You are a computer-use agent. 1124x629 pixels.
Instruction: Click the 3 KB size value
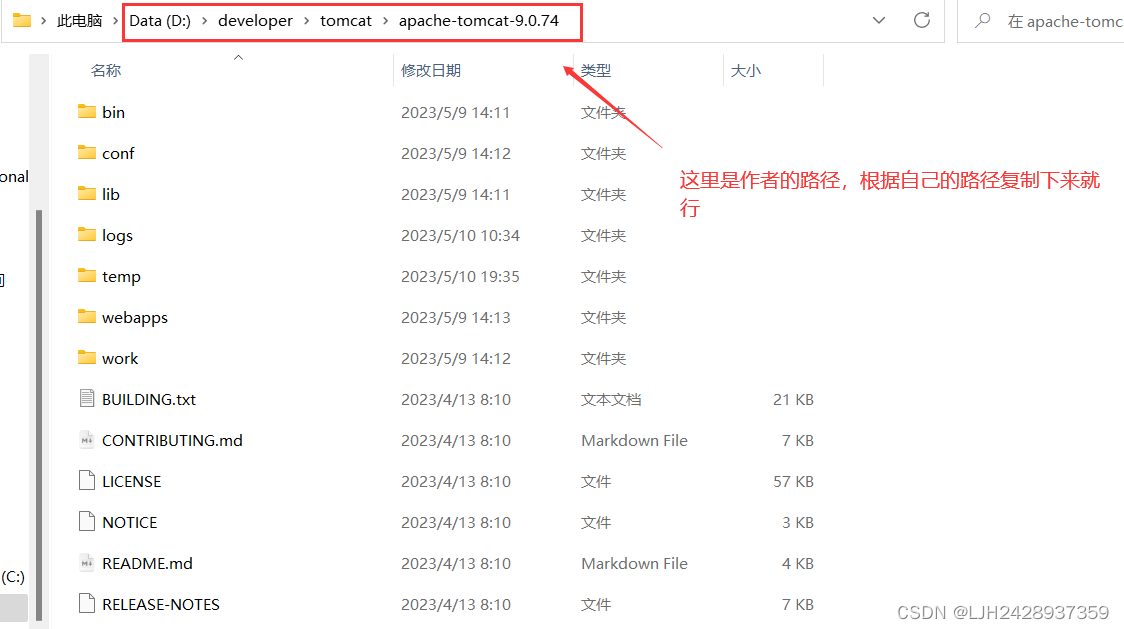[x=798, y=522]
